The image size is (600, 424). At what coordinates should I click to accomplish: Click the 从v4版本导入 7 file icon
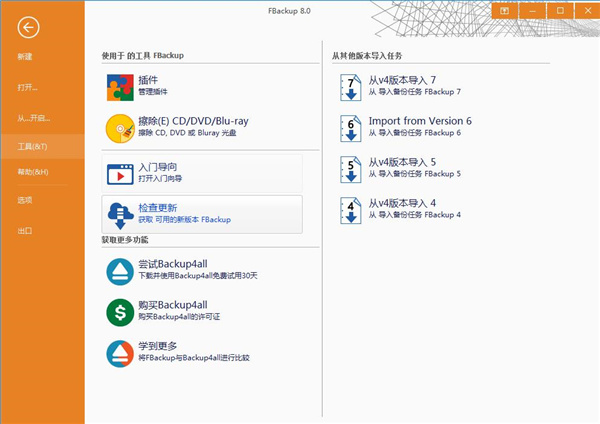(x=351, y=87)
